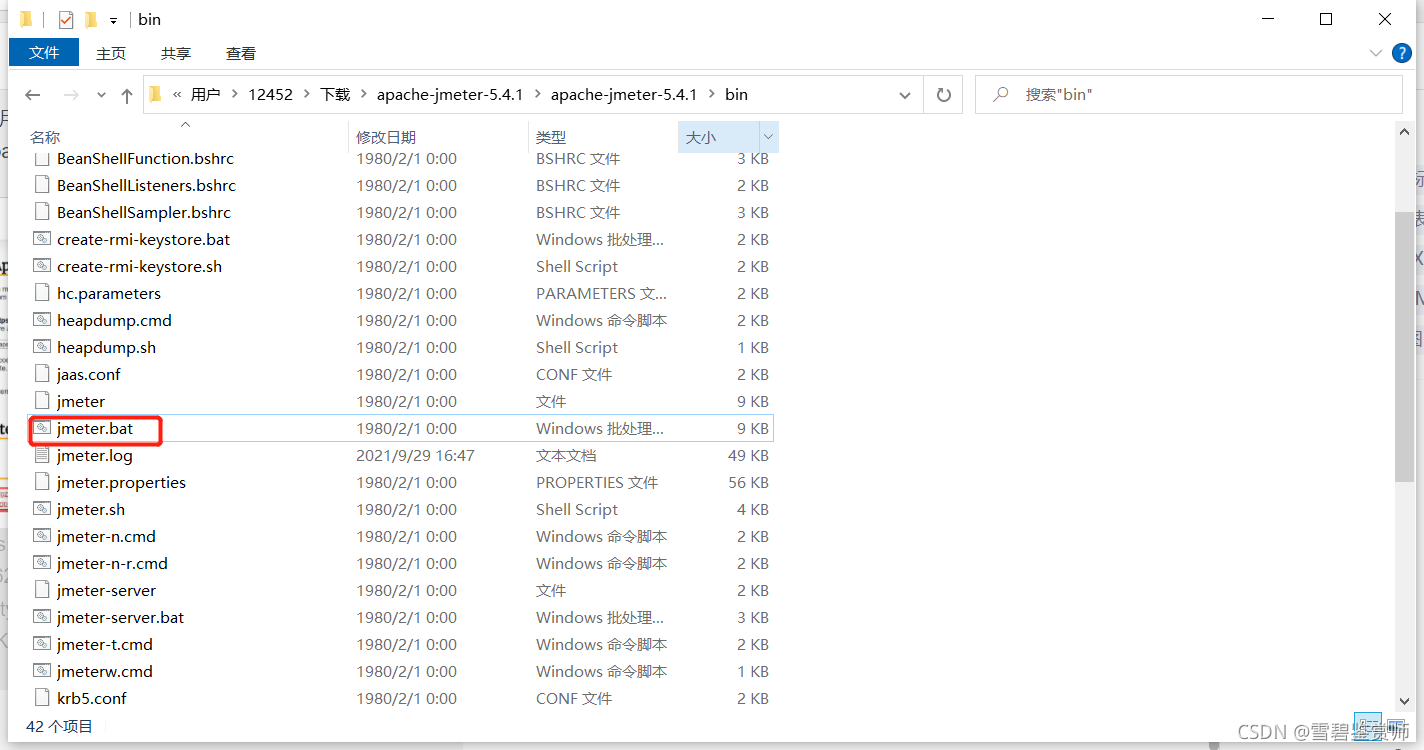Sort by the 名称 column header

pyautogui.click(x=45, y=137)
